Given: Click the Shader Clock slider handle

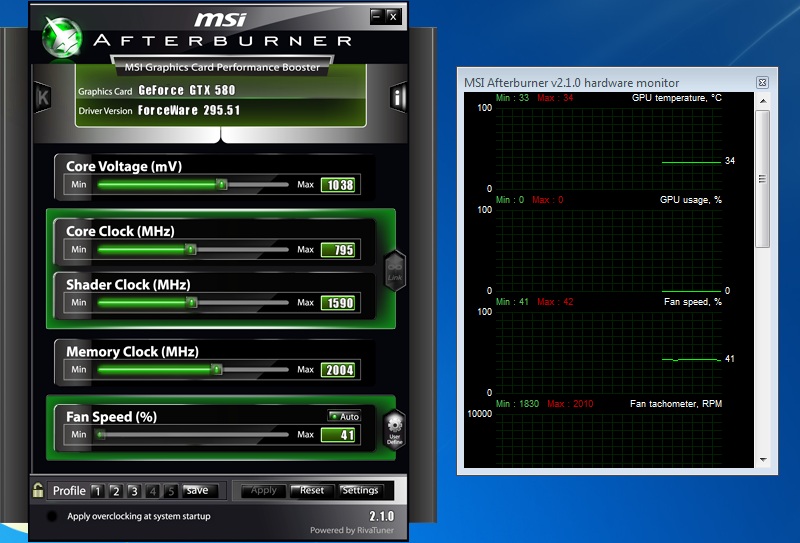Looking at the screenshot, I should click(191, 303).
